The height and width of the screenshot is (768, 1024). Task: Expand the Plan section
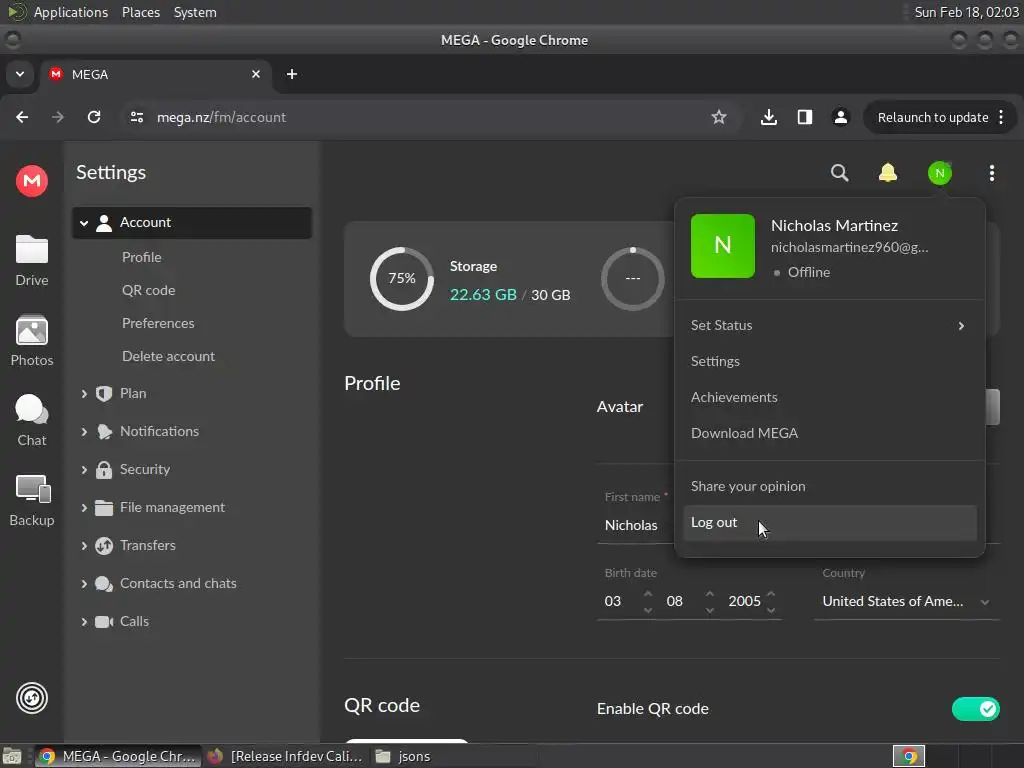click(84, 394)
